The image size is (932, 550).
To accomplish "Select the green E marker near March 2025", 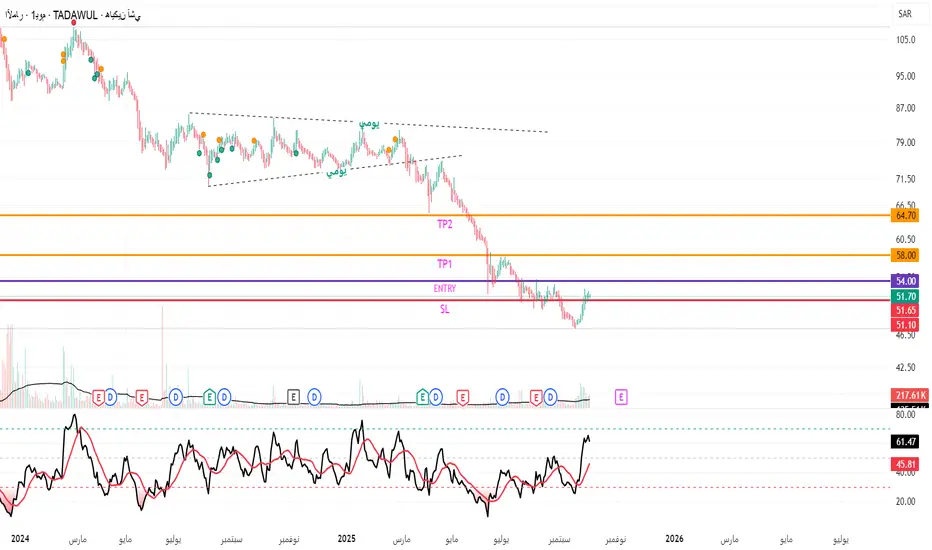I will click(422, 397).
